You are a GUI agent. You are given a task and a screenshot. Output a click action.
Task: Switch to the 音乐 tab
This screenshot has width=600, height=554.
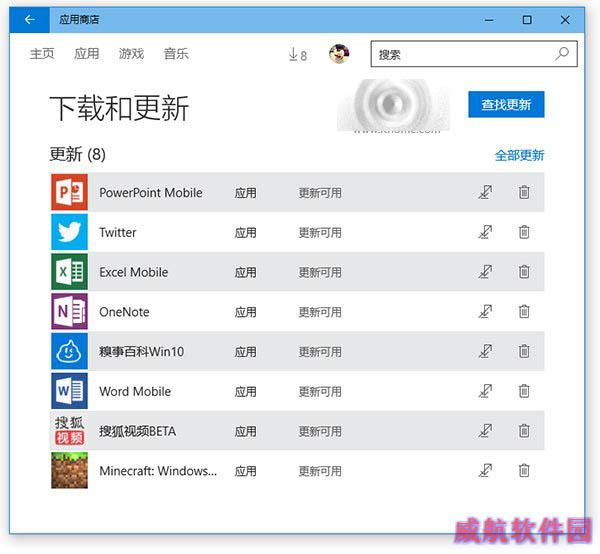(176, 54)
